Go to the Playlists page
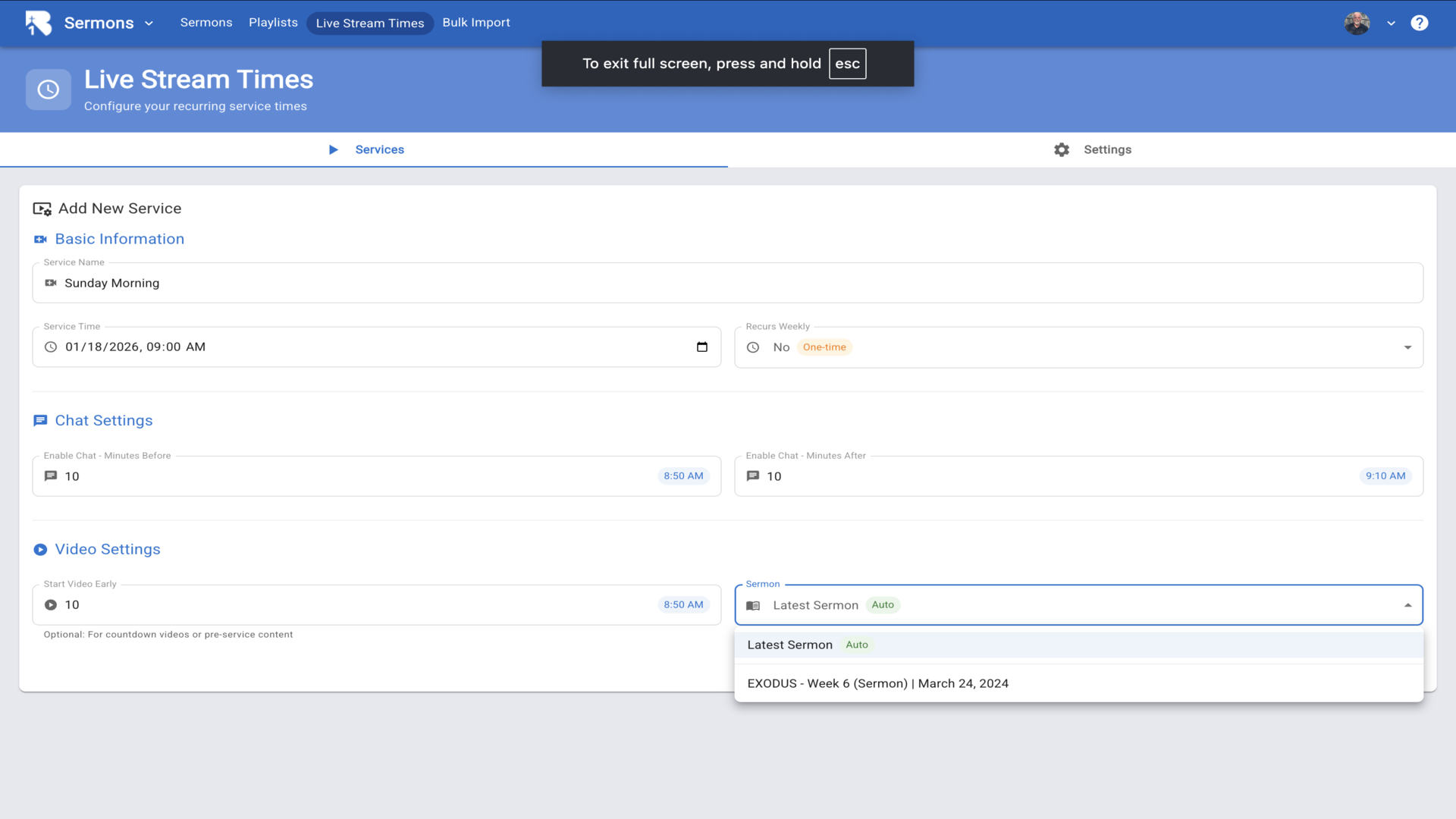The height and width of the screenshot is (819, 1456). pyautogui.click(x=273, y=23)
